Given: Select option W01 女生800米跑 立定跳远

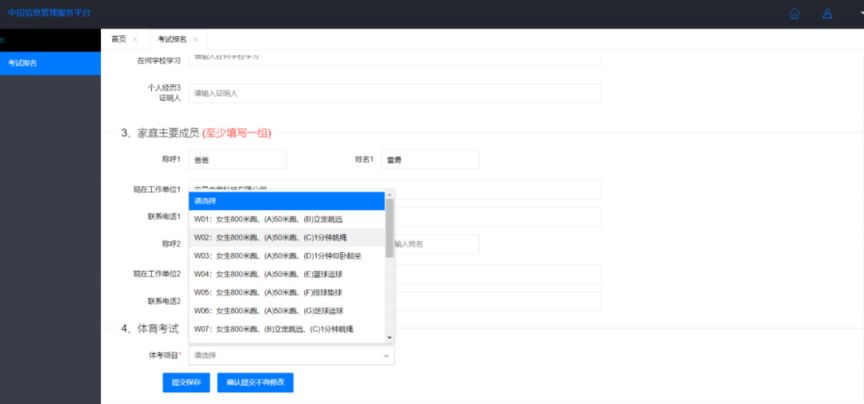Looking at the screenshot, I should [x=287, y=219].
